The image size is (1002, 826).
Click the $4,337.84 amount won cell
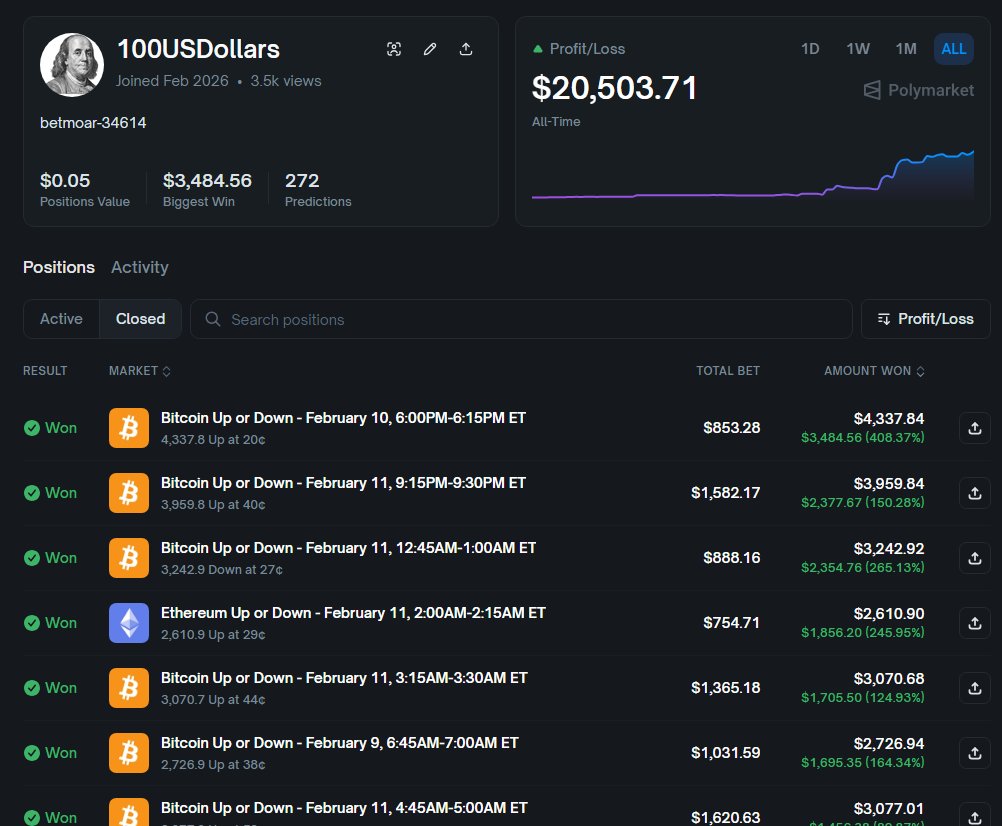coord(889,418)
